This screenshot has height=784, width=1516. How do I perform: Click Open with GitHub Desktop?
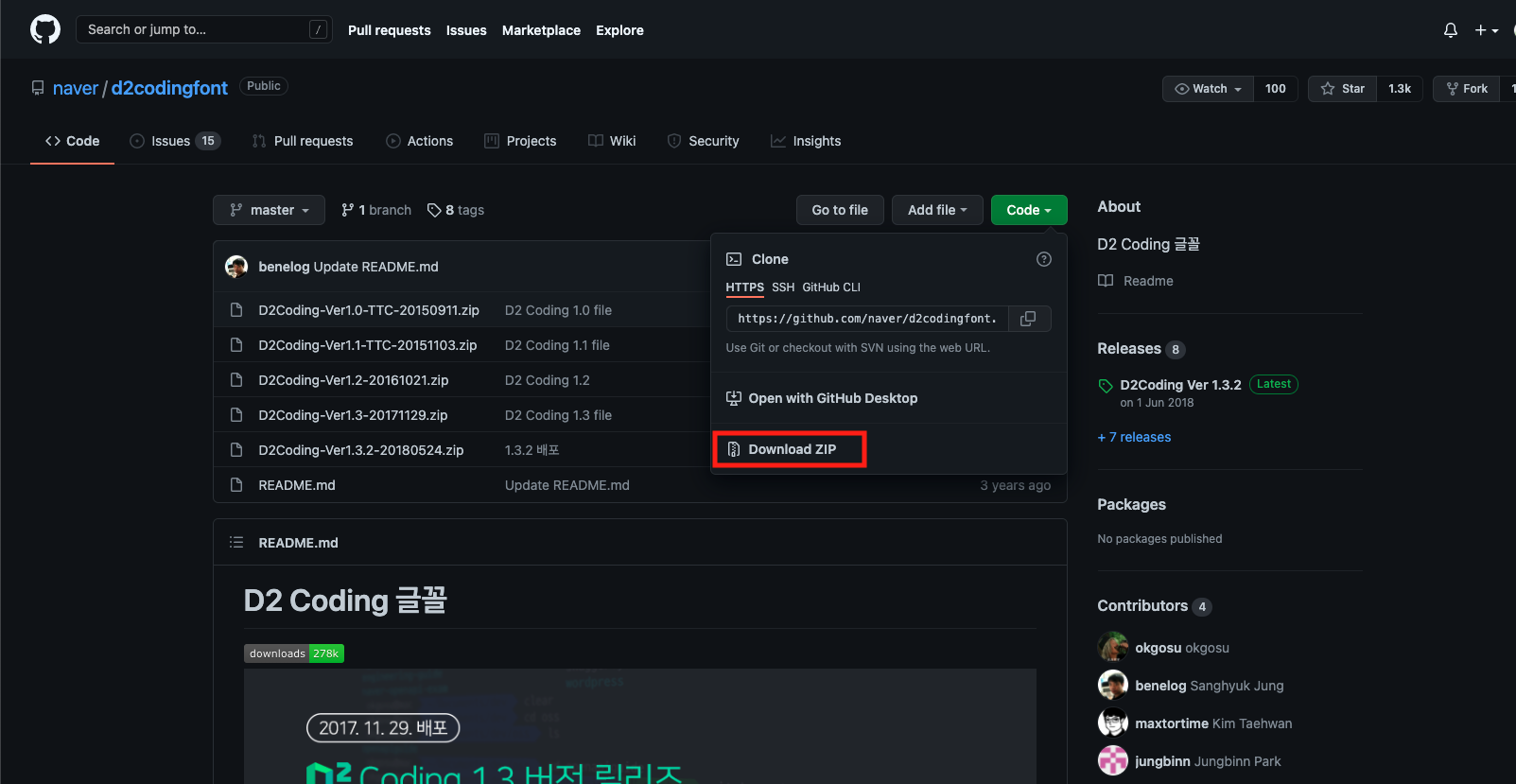(822, 398)
